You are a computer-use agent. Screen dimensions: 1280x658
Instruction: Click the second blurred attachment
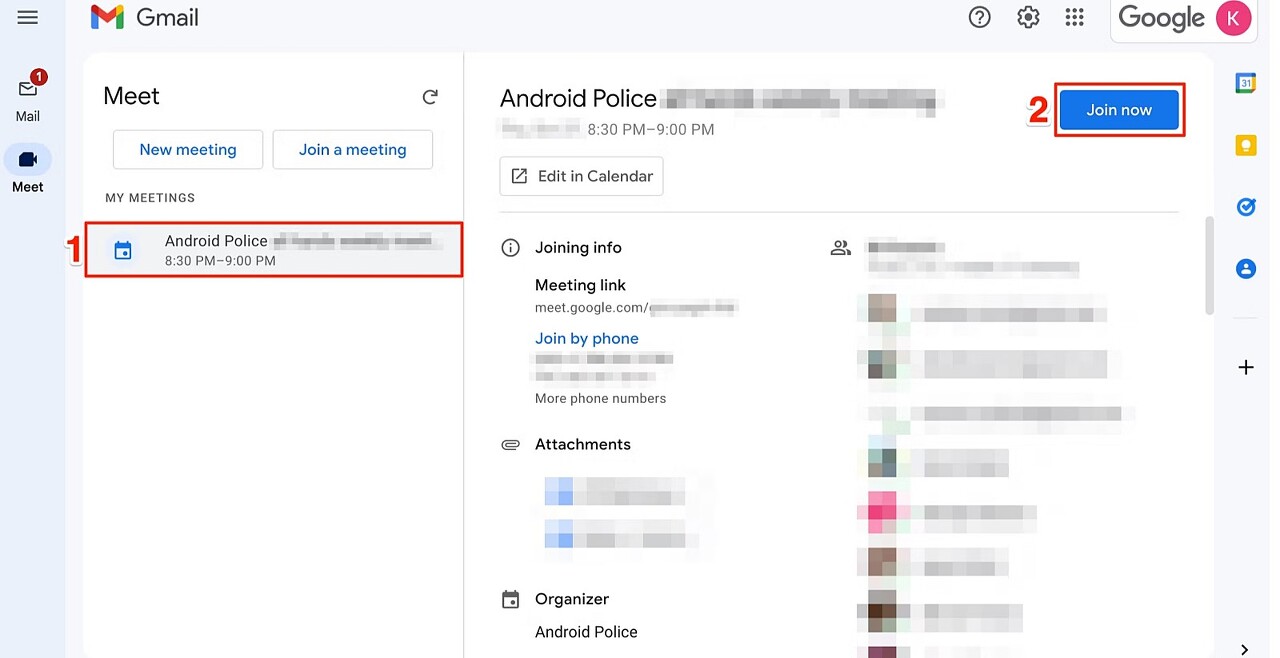pos(615,534)
